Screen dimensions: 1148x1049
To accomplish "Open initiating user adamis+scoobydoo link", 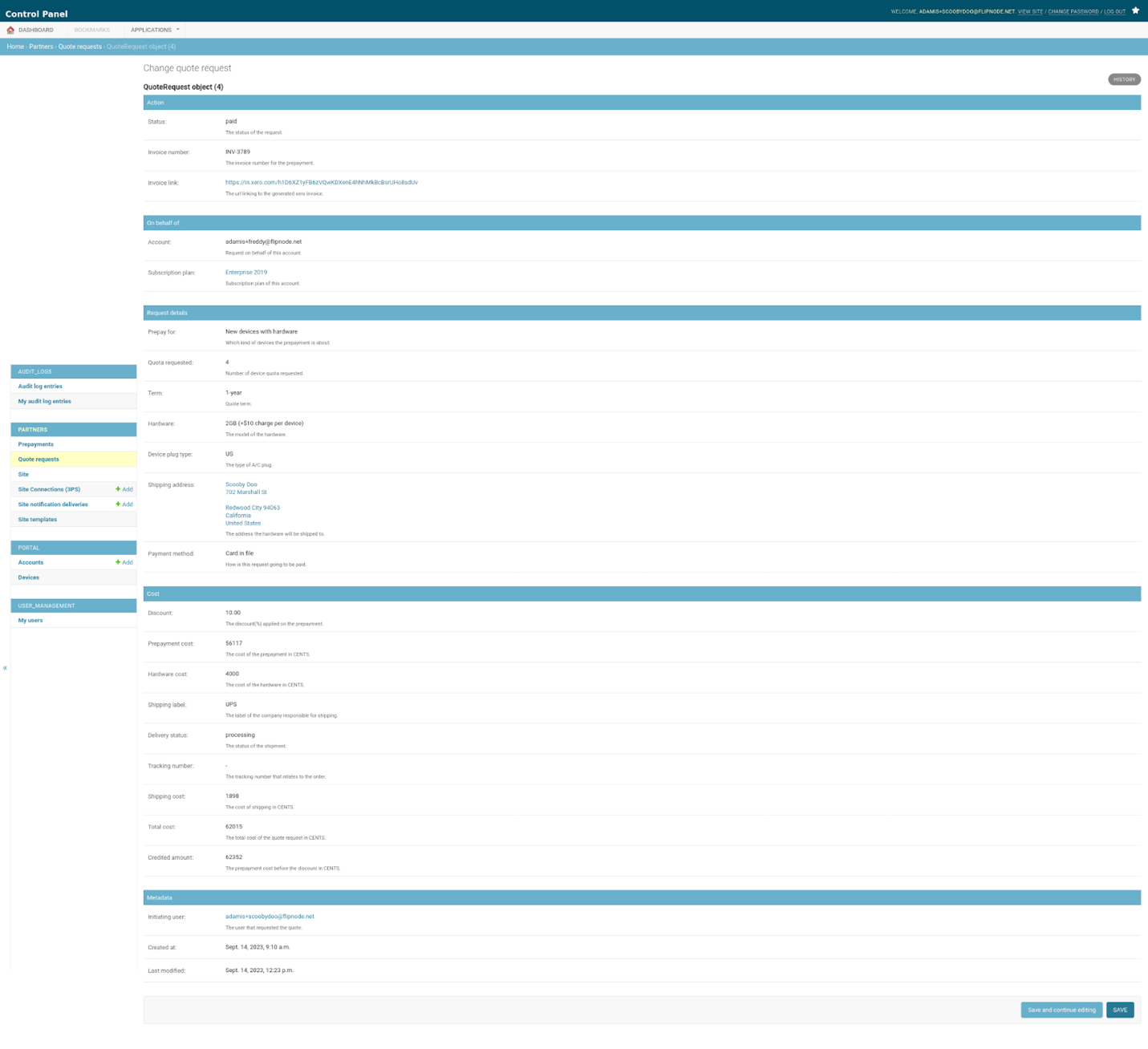I will [270, 916].
